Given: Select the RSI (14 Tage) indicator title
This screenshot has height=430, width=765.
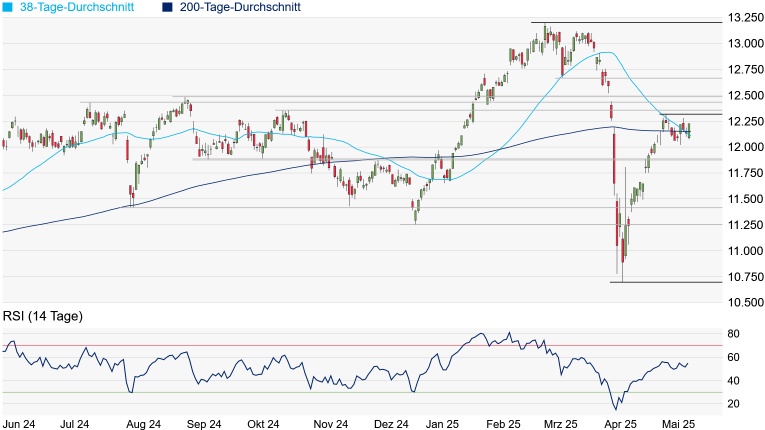Looking at the screenshot, I should pyautogui.click(x=42, y=316).
